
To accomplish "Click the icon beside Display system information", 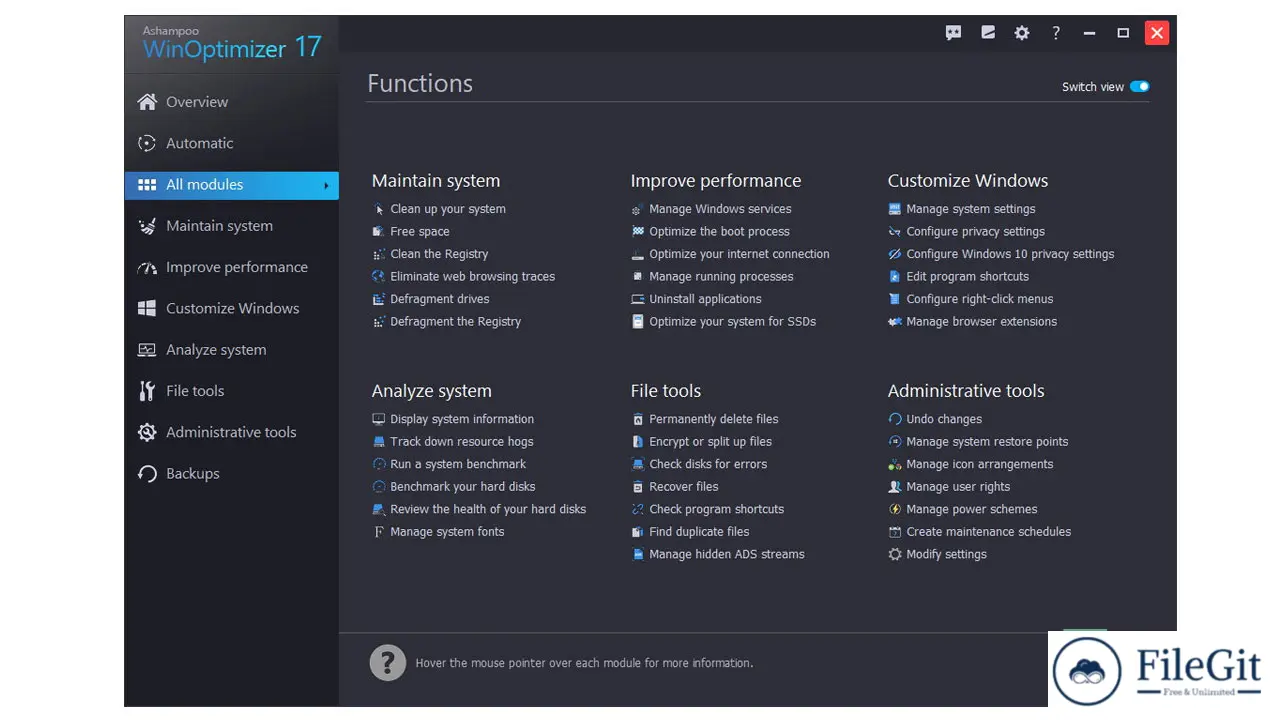I will (379, 419).
